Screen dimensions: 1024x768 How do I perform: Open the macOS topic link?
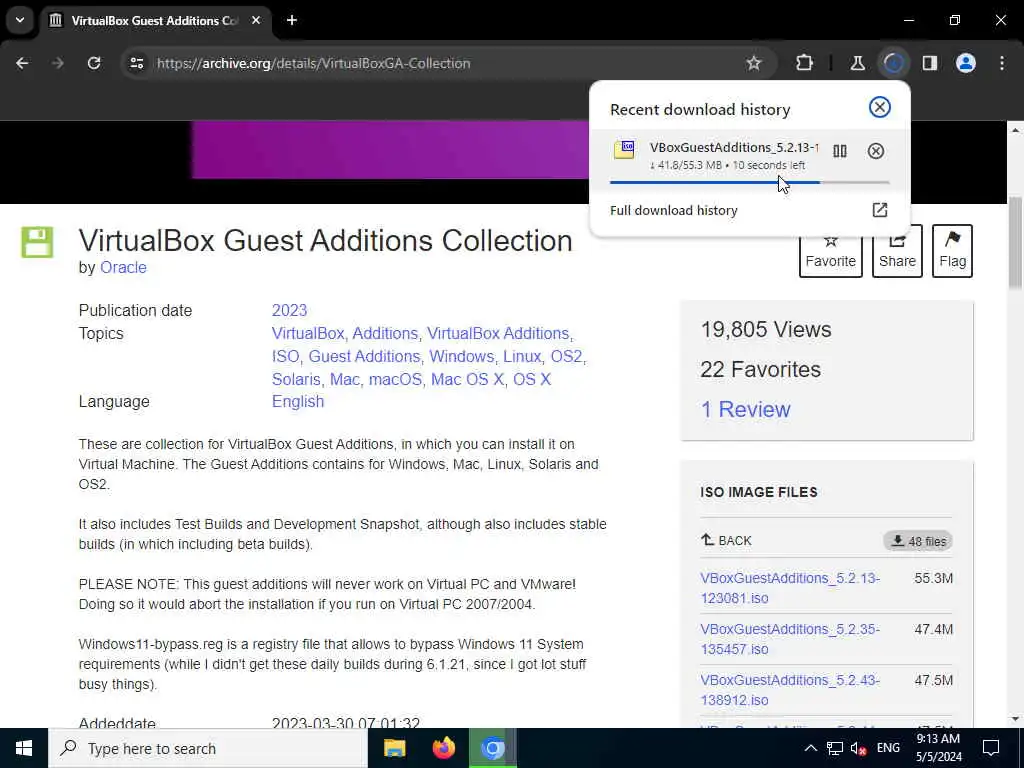coord(395,379)
